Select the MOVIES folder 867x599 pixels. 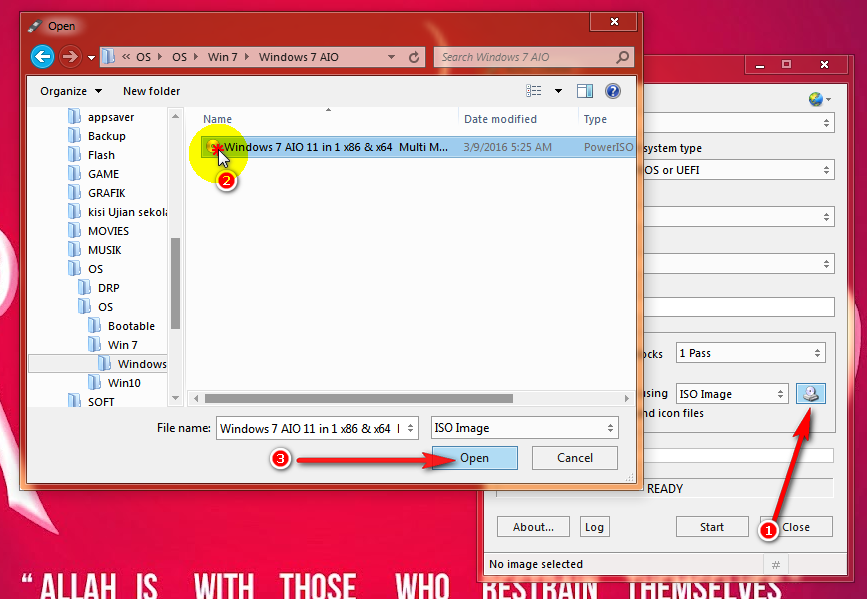coord(108,231)
